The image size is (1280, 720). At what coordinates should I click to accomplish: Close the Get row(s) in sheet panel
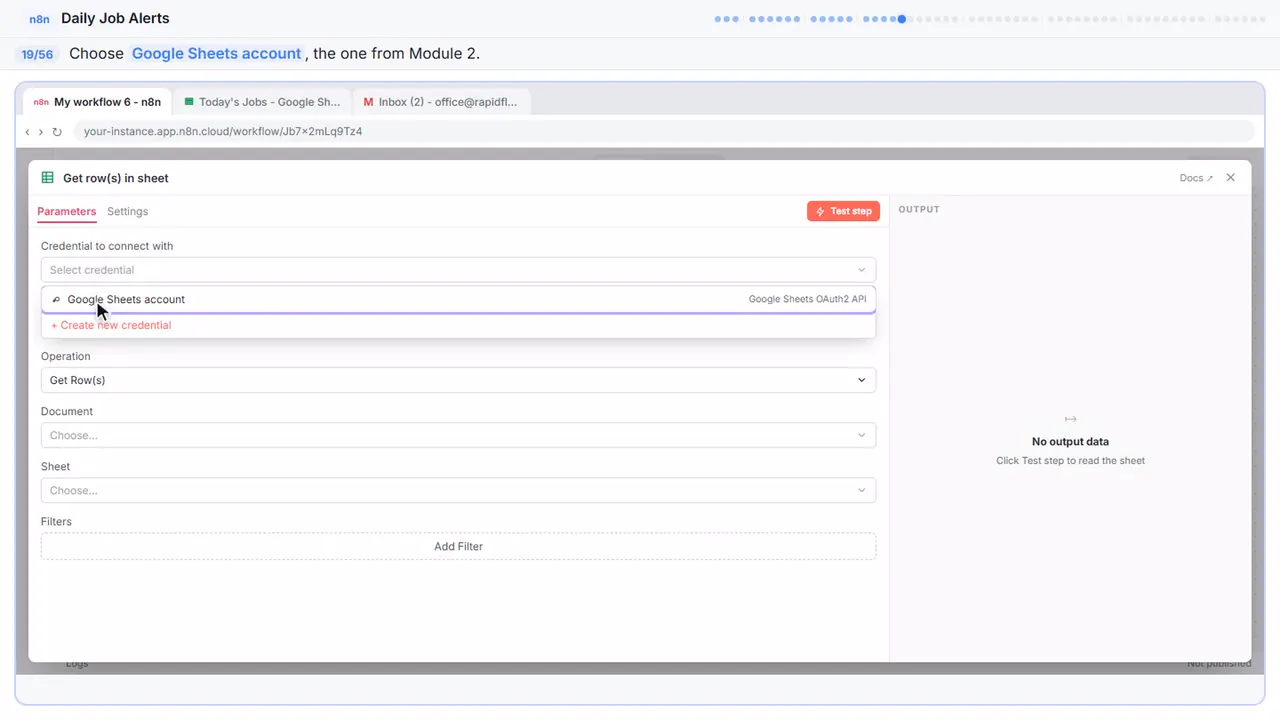(x=1231, y=178)
